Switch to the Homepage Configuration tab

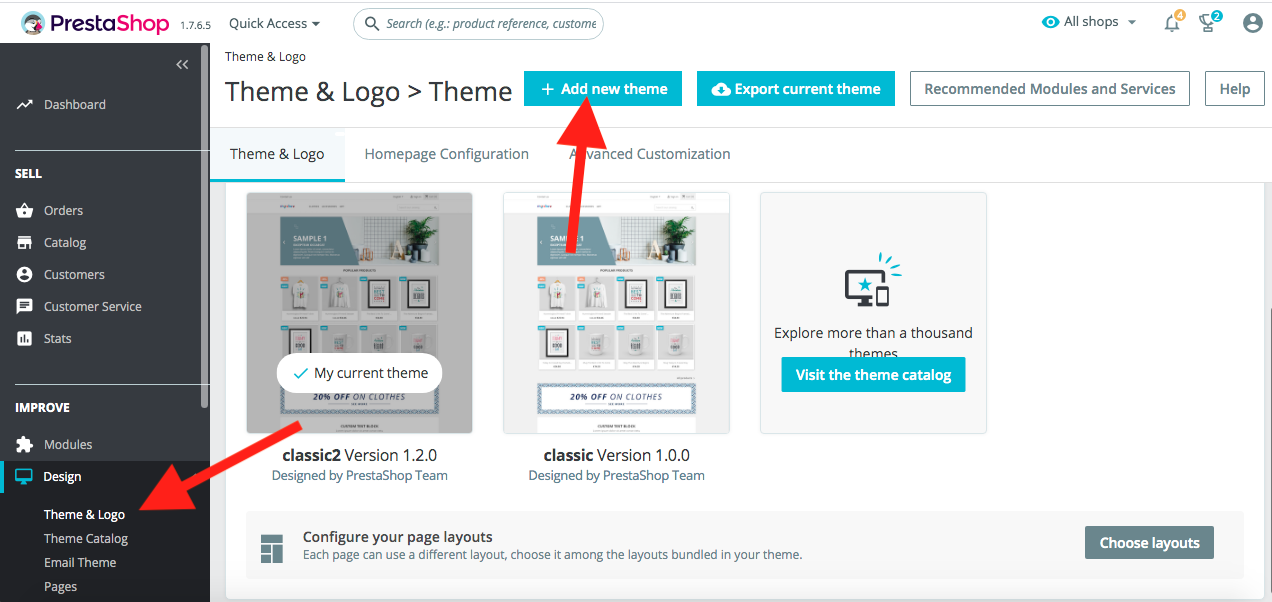(x=446, y=154)
